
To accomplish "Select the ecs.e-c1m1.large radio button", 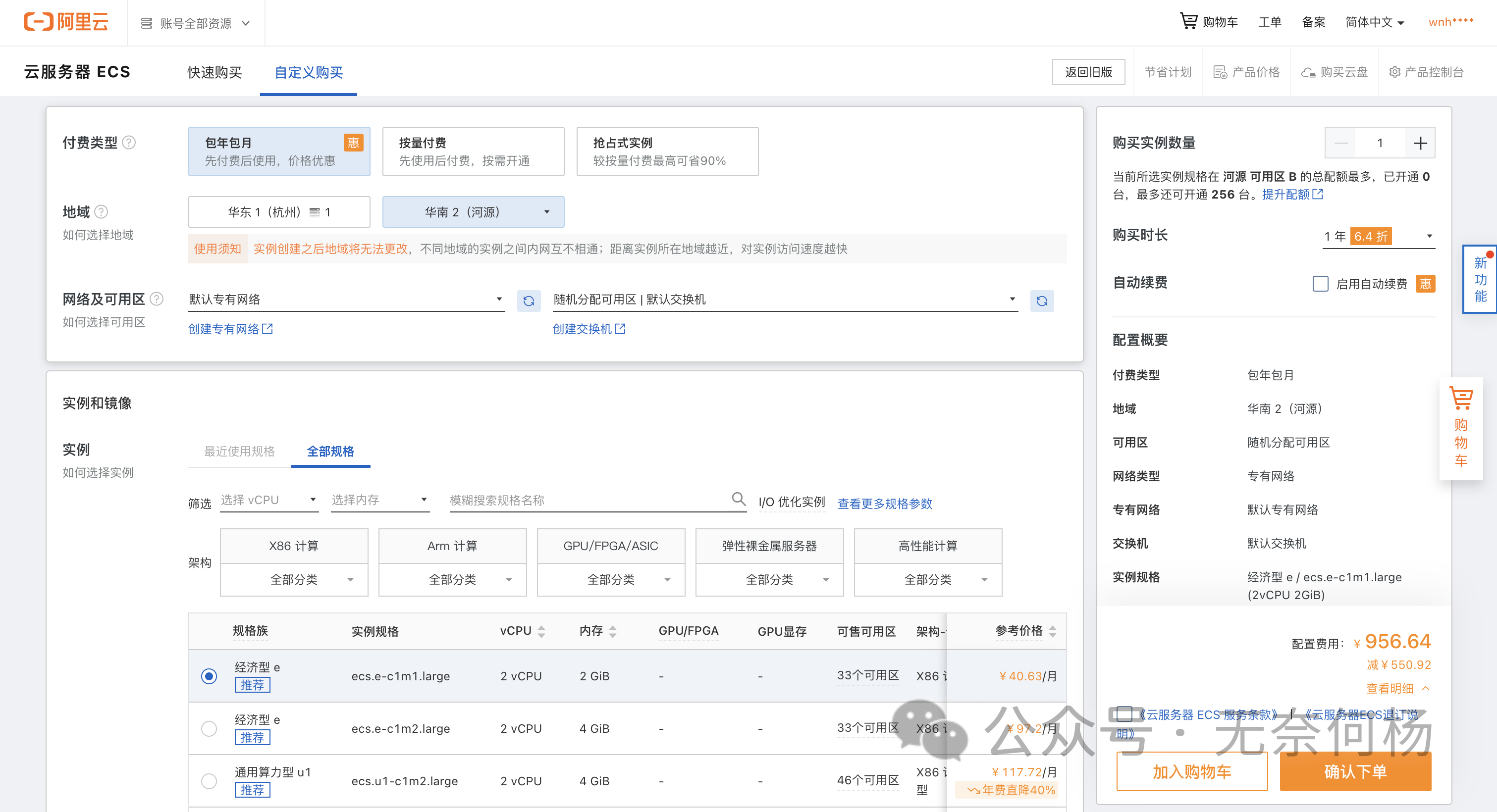I will [209, 676].
